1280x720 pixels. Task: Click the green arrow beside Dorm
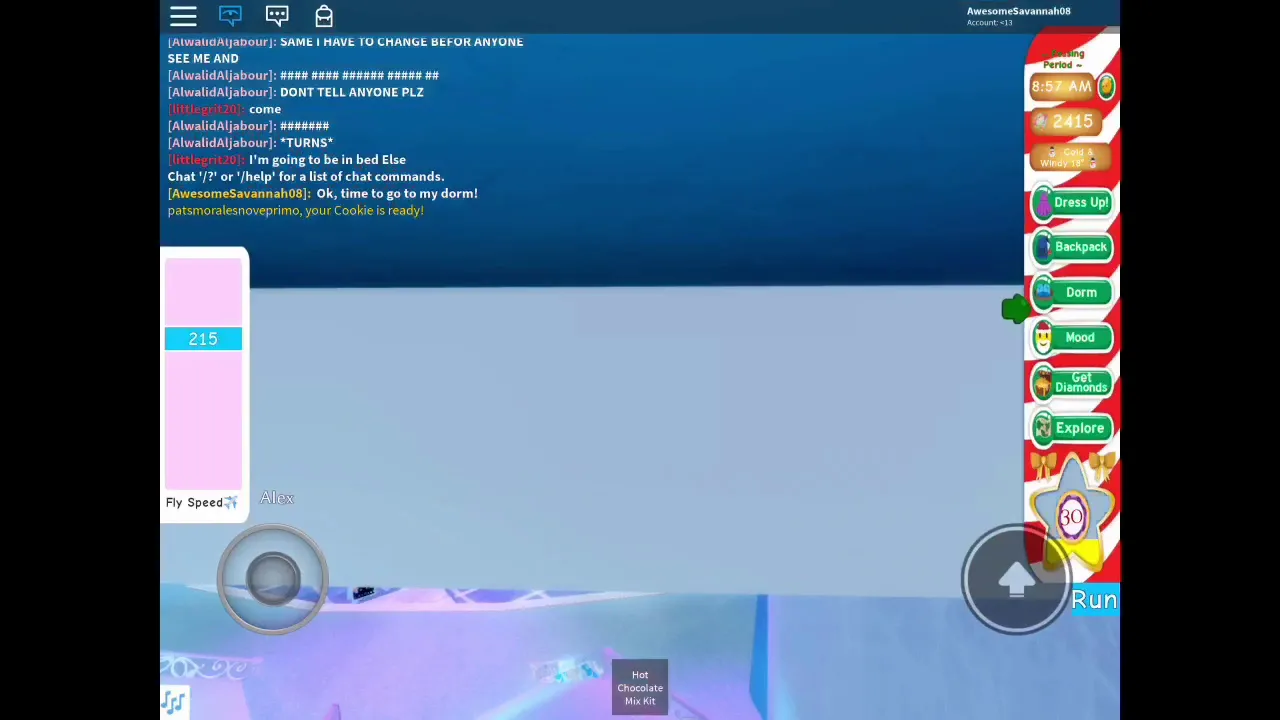1016,310
